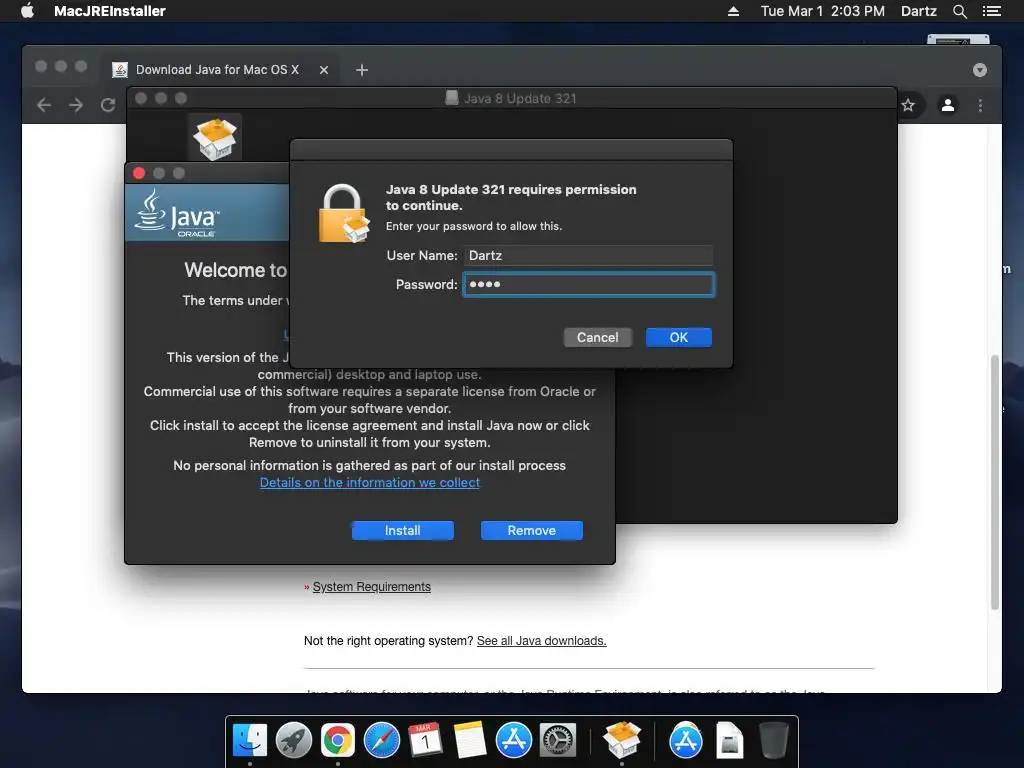The height and width of the screenshot is (768, 1024).
Task: Click the Password field
Action: click(588, 285)
